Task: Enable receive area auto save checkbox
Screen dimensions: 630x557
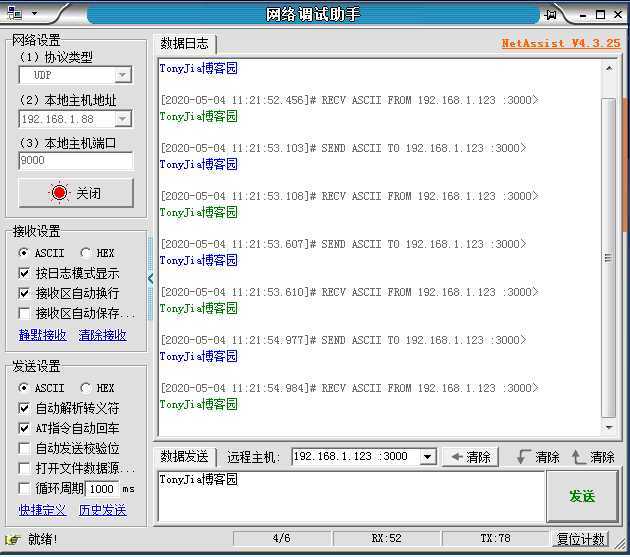Action: click(x=24, y=313)
